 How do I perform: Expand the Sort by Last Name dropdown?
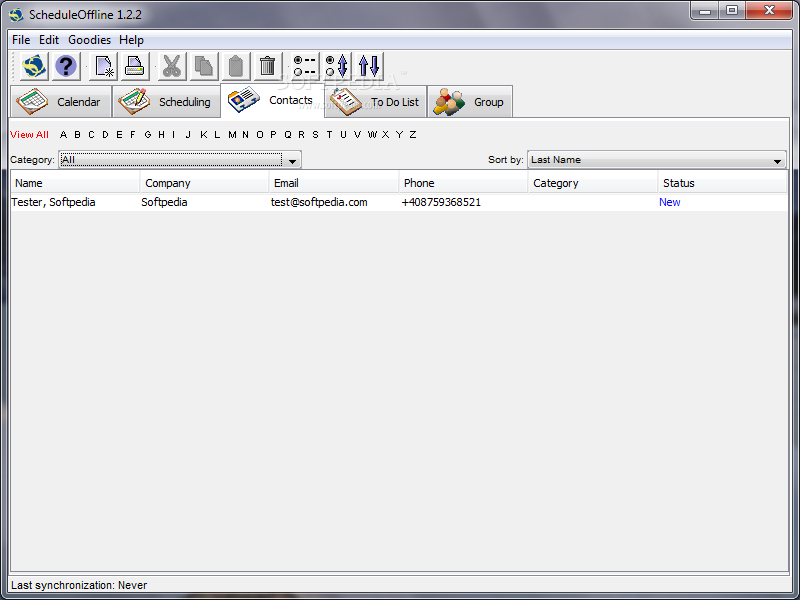[657, 160]
